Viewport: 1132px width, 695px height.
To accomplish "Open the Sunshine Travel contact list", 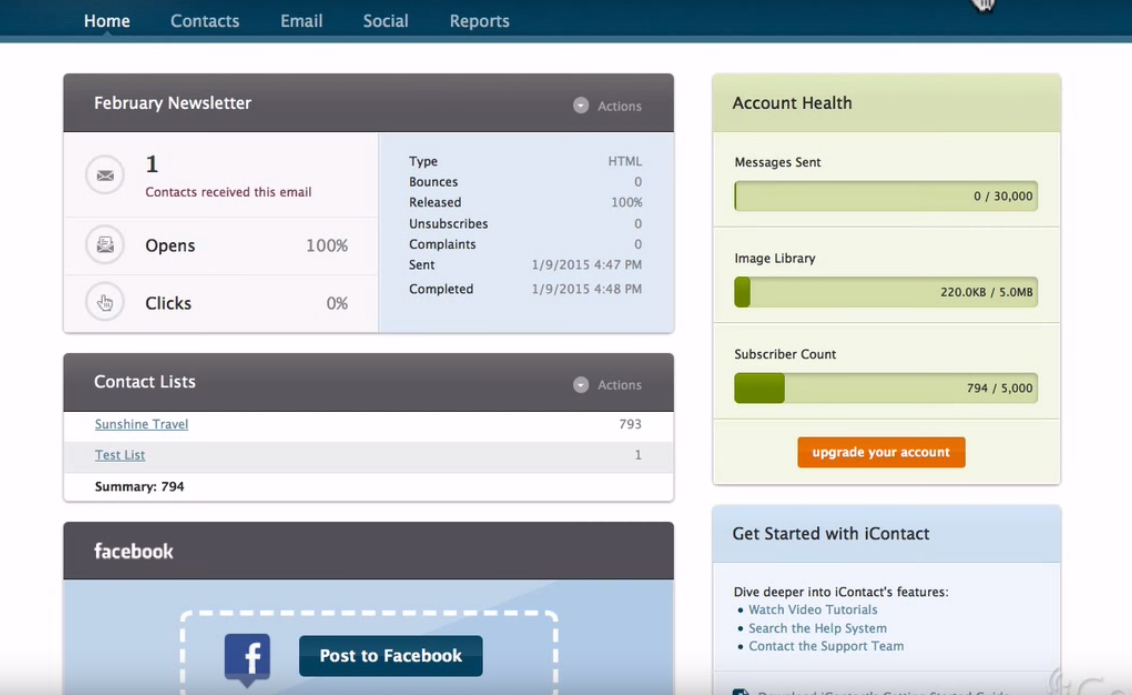I will click(x=142, y=424).
